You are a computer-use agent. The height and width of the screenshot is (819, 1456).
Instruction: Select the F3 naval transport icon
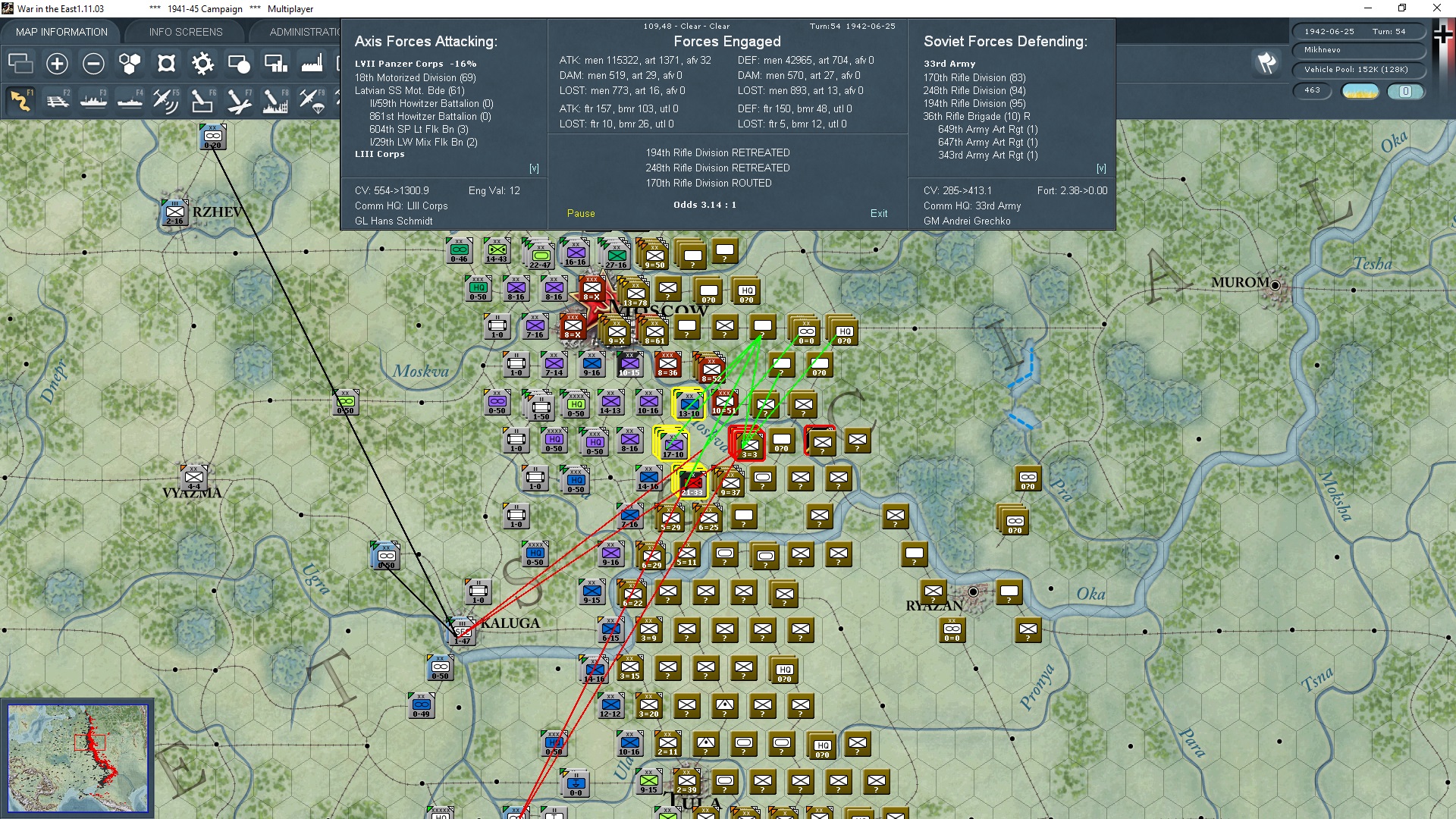[93, 100]
